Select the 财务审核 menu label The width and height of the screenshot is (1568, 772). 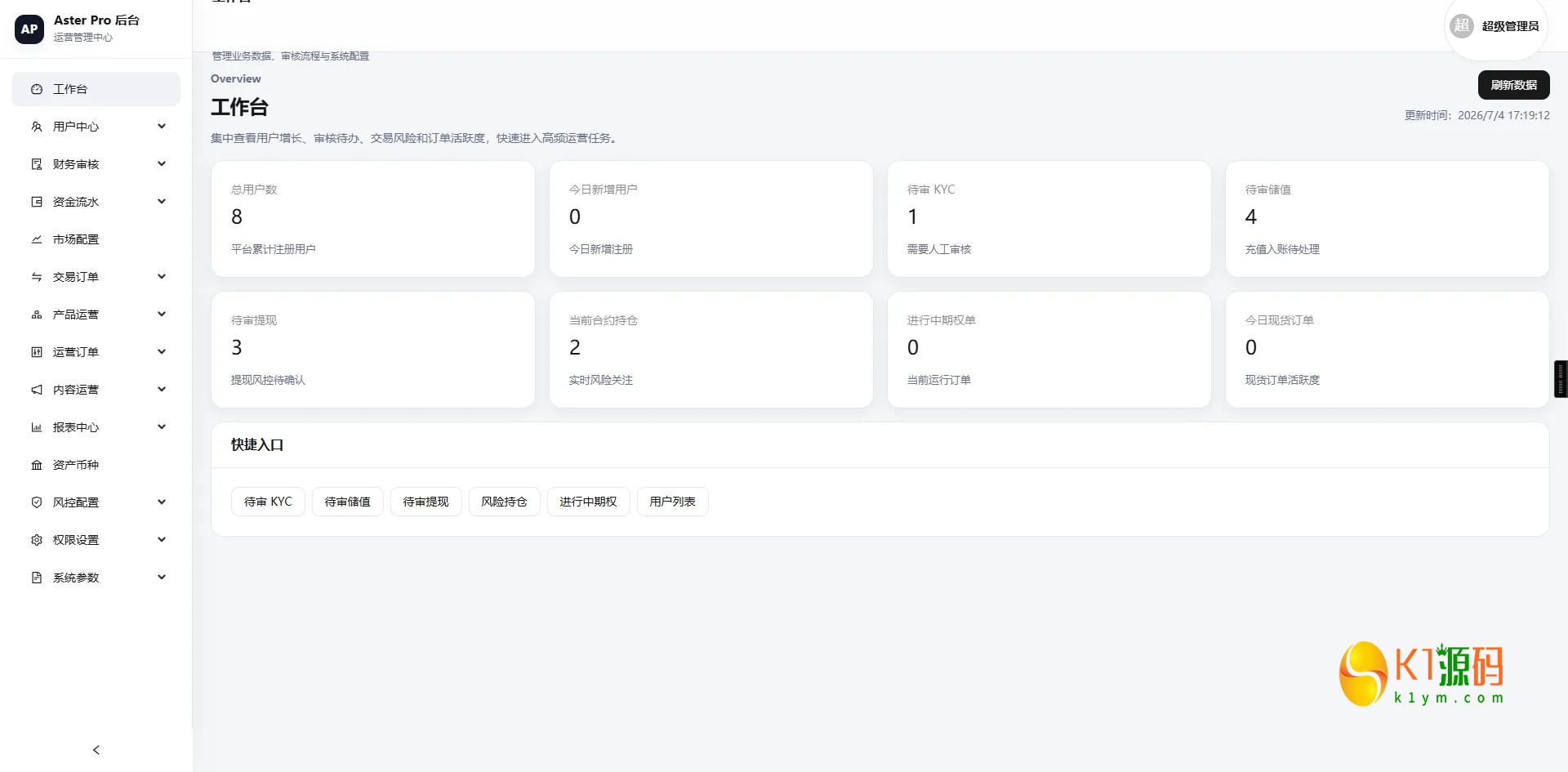point(76,164)
